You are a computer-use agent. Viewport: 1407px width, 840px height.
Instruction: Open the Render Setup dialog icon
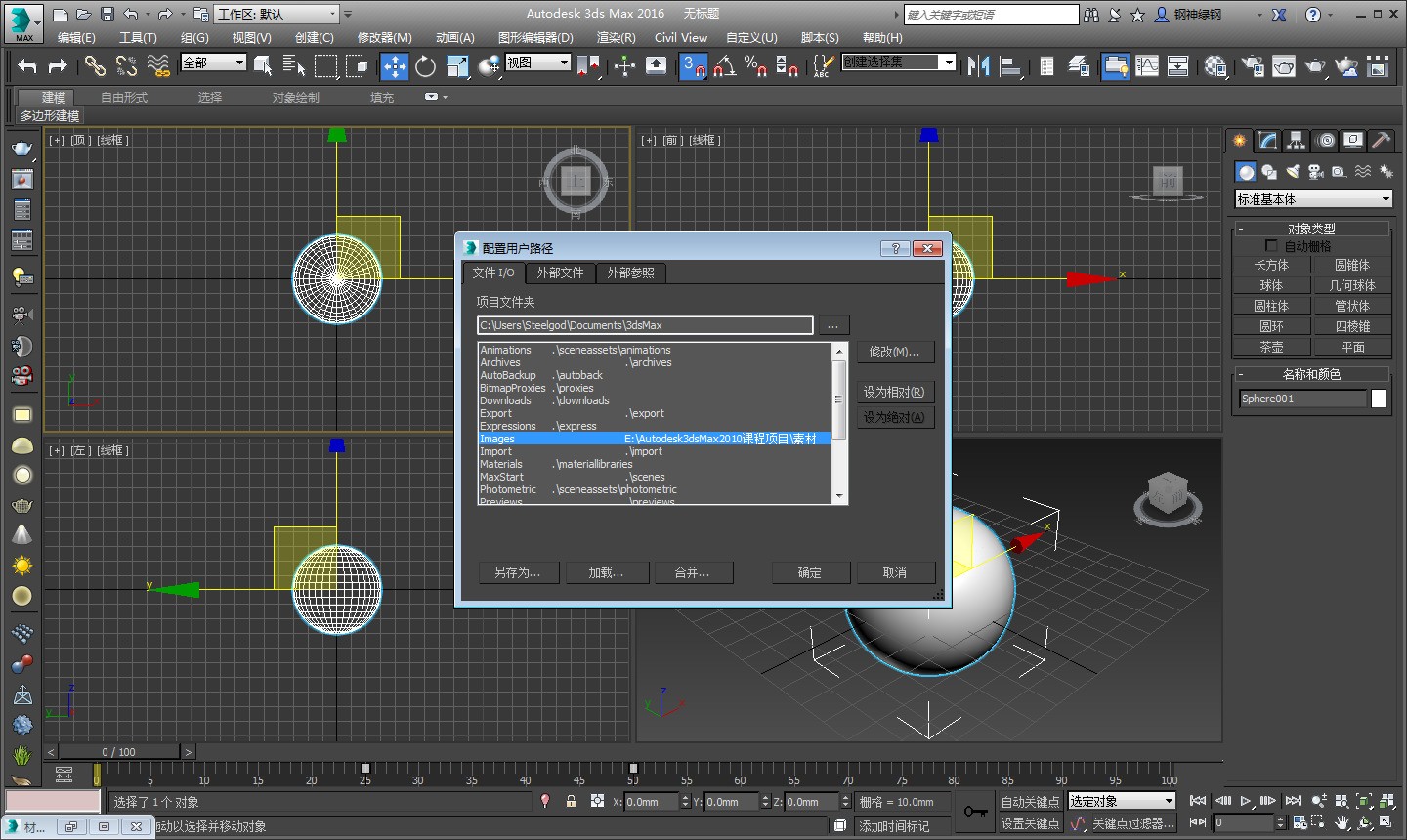pos(1252,65)
